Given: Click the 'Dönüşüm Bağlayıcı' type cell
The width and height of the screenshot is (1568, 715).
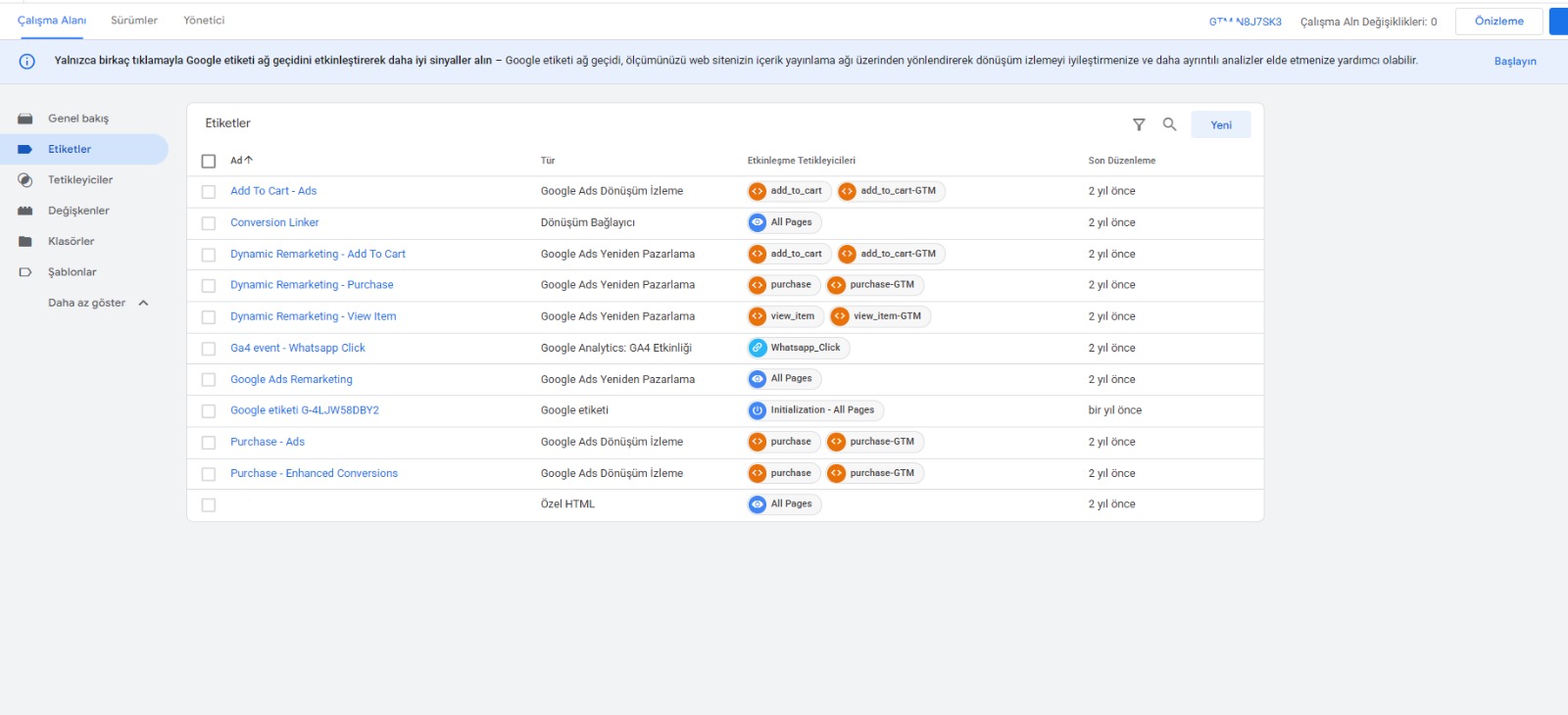Looking at the screenshot, I should click(x=588, y=222).
